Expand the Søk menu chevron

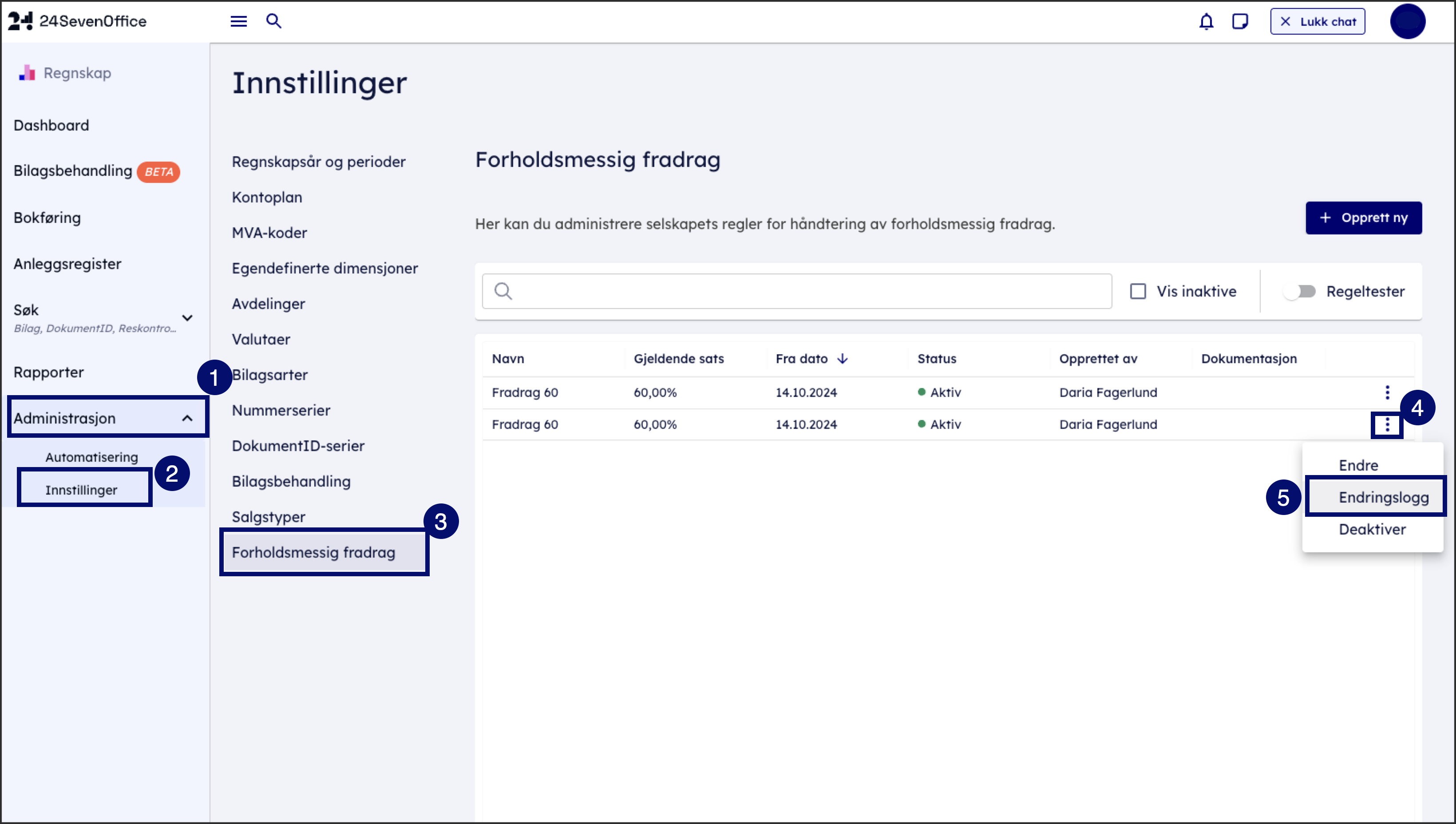187,317
